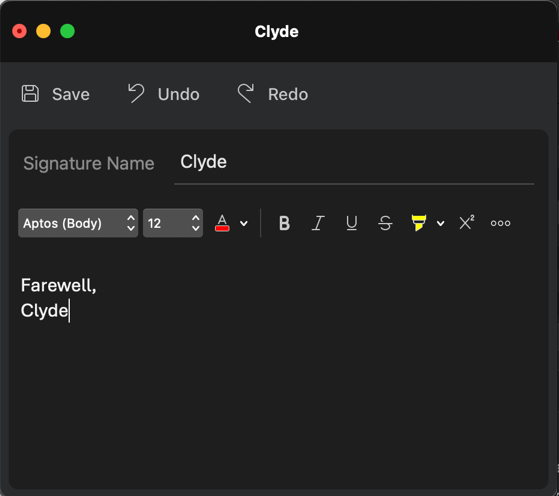
Task: Open the Aptos (Body) font selector
Action: point(78,223)
